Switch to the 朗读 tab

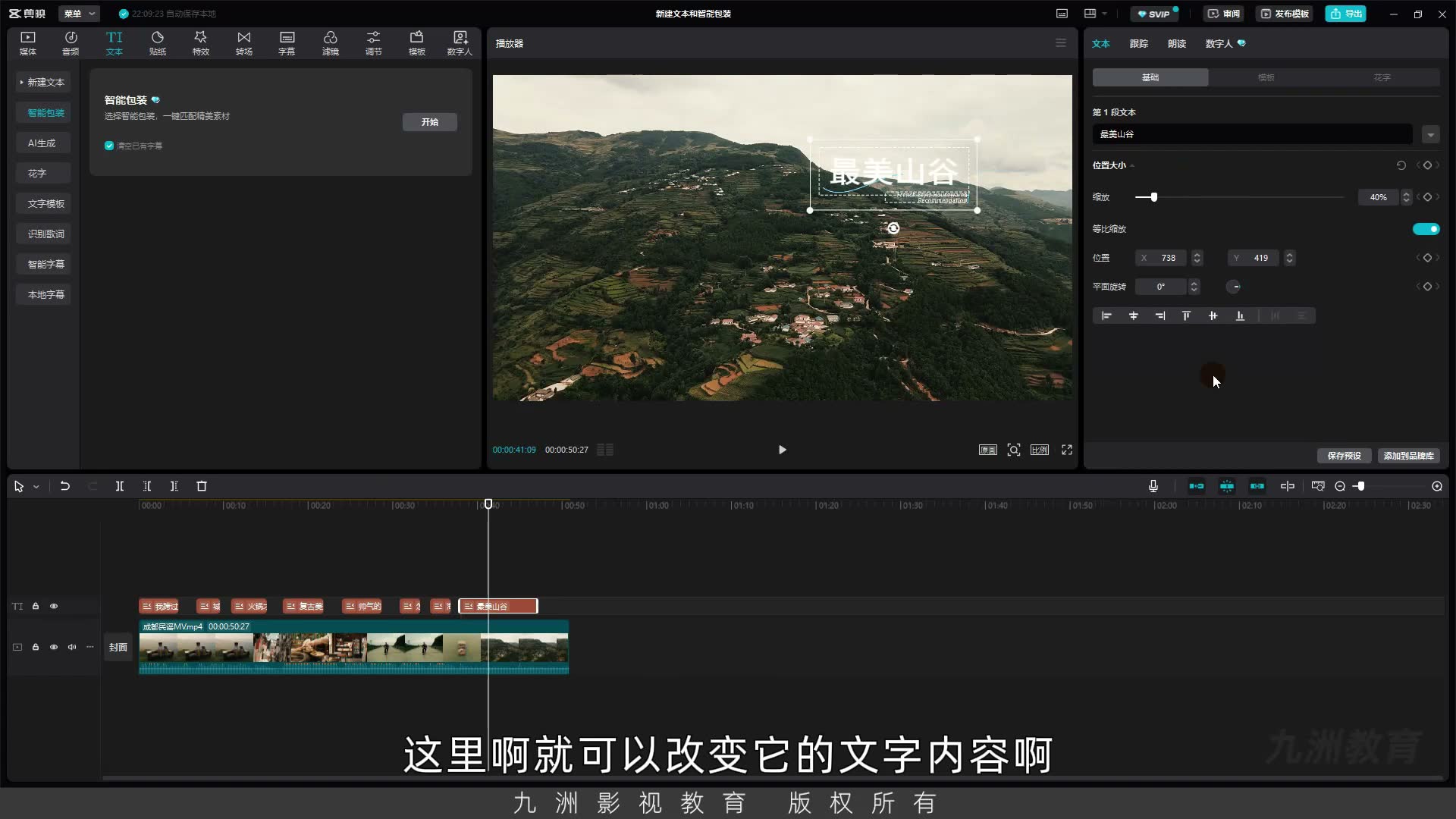coord(1176,43)
